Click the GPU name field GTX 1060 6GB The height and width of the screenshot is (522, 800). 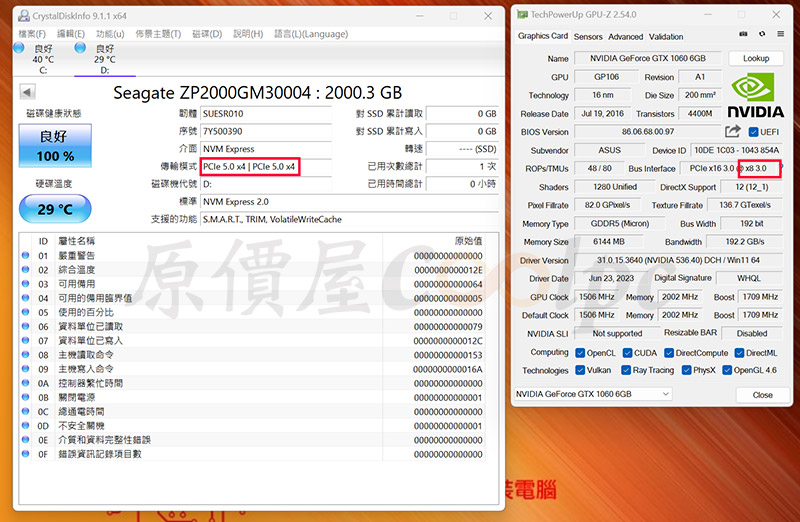[648, 58]
